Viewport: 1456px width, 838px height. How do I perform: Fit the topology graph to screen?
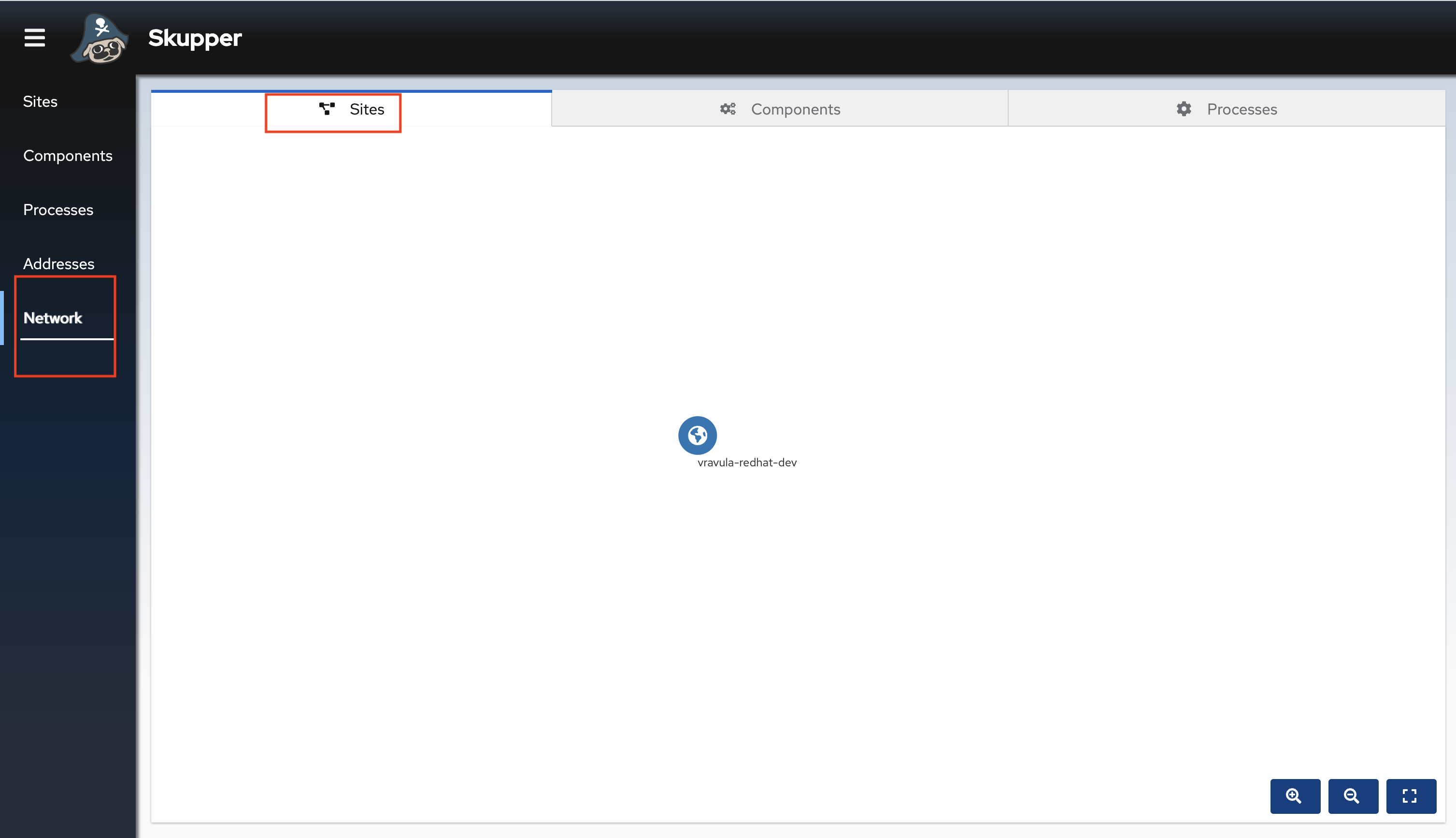1411,796
